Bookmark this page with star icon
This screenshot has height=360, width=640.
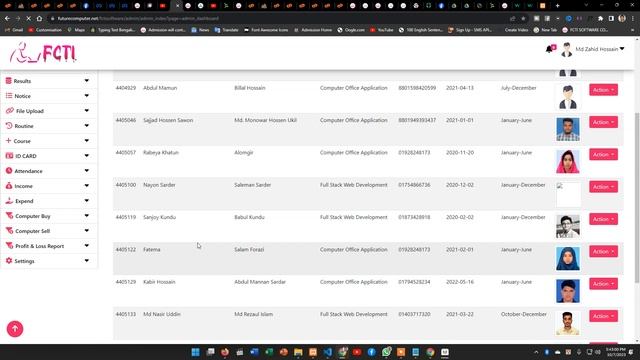pyautogui.click(x=523, y=18)
